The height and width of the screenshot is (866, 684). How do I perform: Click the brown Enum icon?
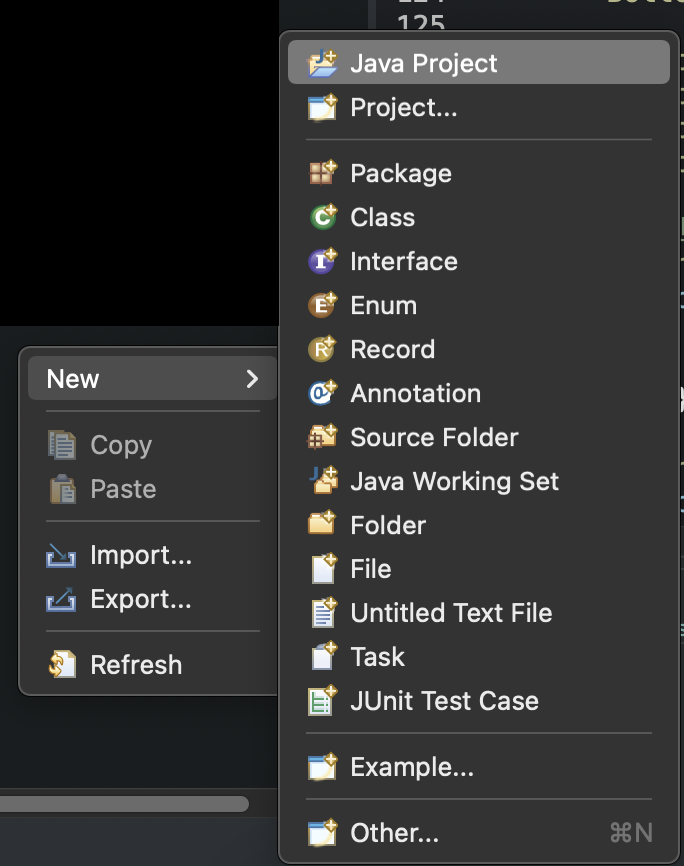point(323,305)
